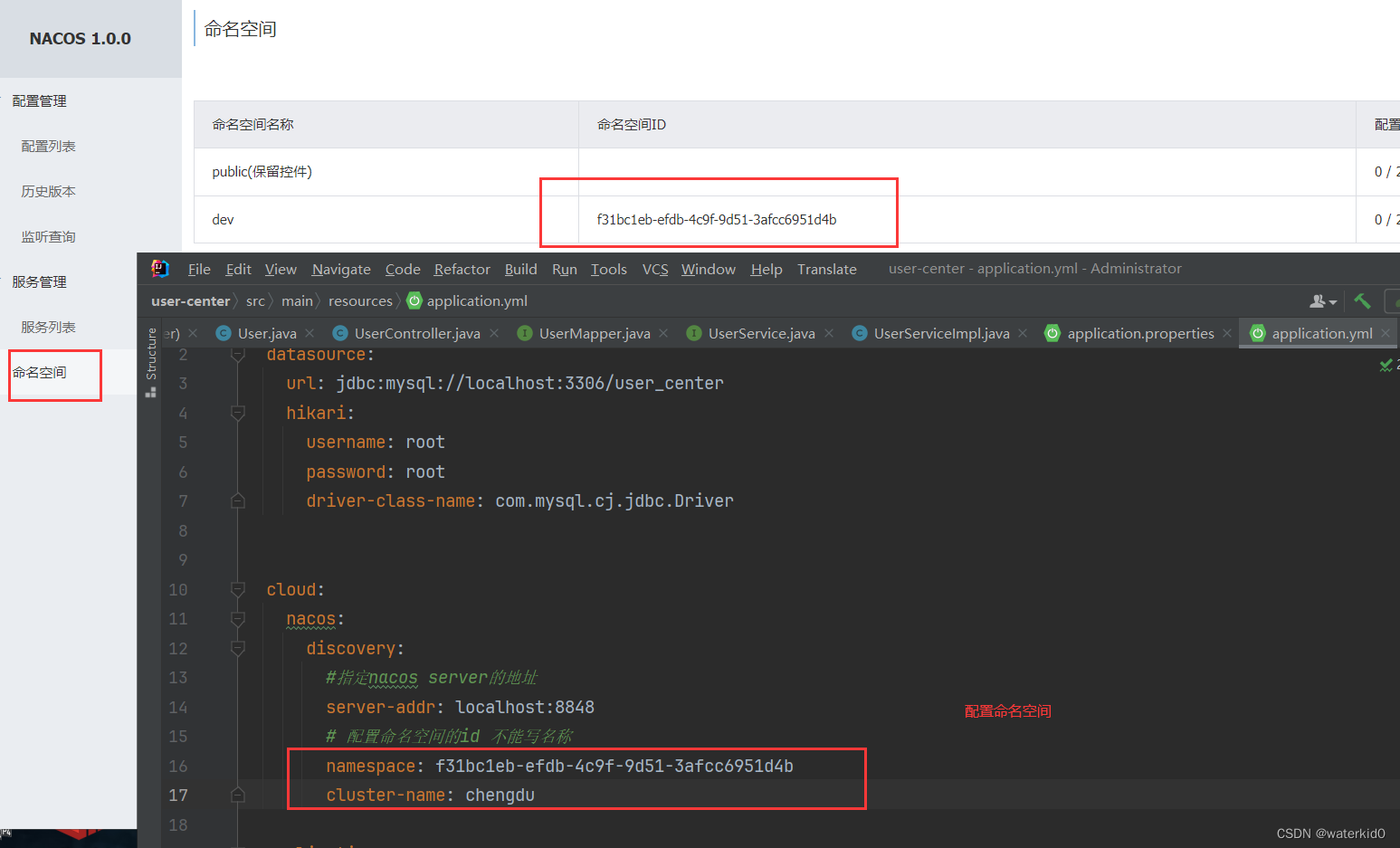Click line number 17 in gutter
1400x848 pixels.
point(178,795)
